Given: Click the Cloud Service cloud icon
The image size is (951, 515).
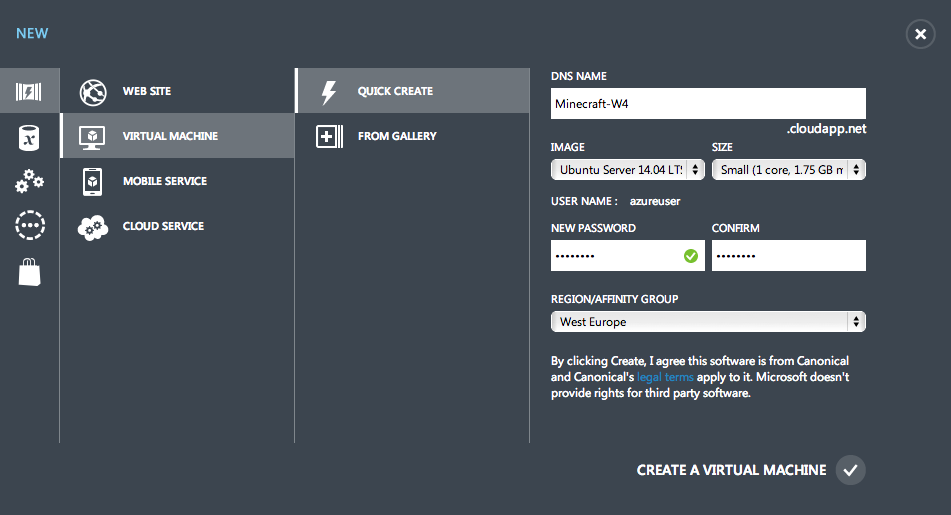Looking at the screenshot, I should (x=93, y=227).
